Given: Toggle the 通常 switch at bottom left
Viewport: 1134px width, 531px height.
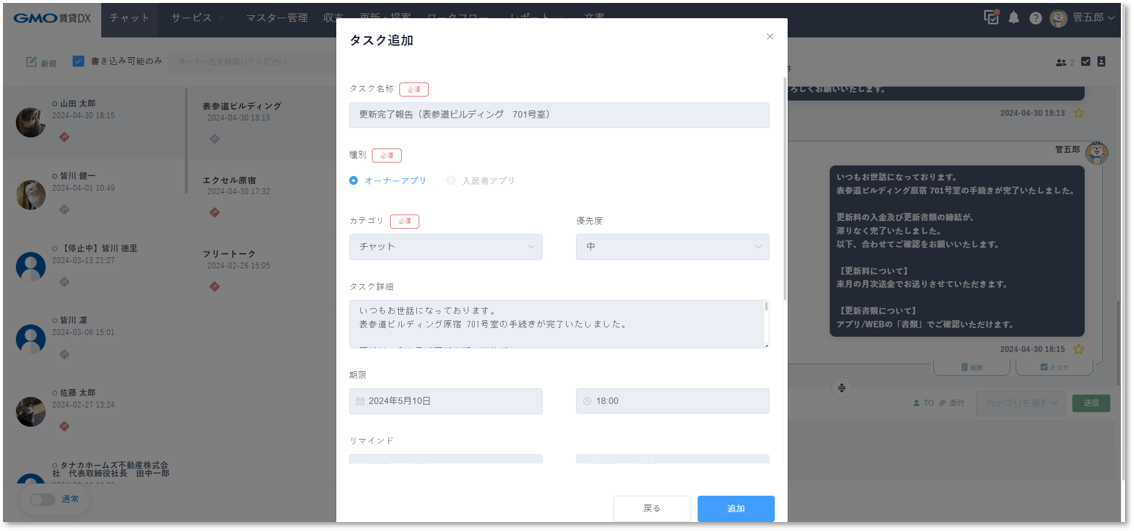Looking at the screenshot, I should [43, 499].
